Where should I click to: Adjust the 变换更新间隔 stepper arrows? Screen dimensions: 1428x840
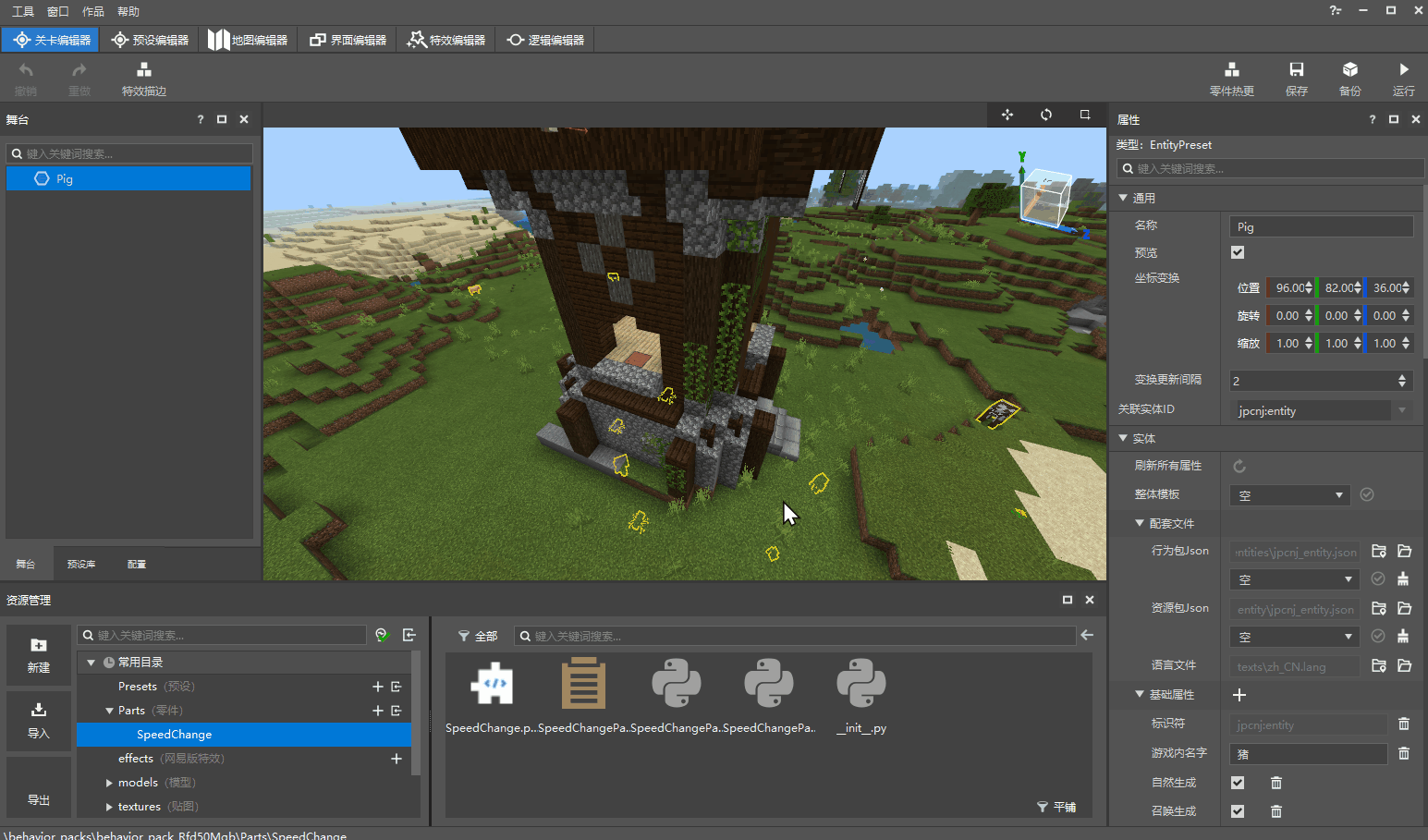pyautogui.click(x=1402, y=381)
